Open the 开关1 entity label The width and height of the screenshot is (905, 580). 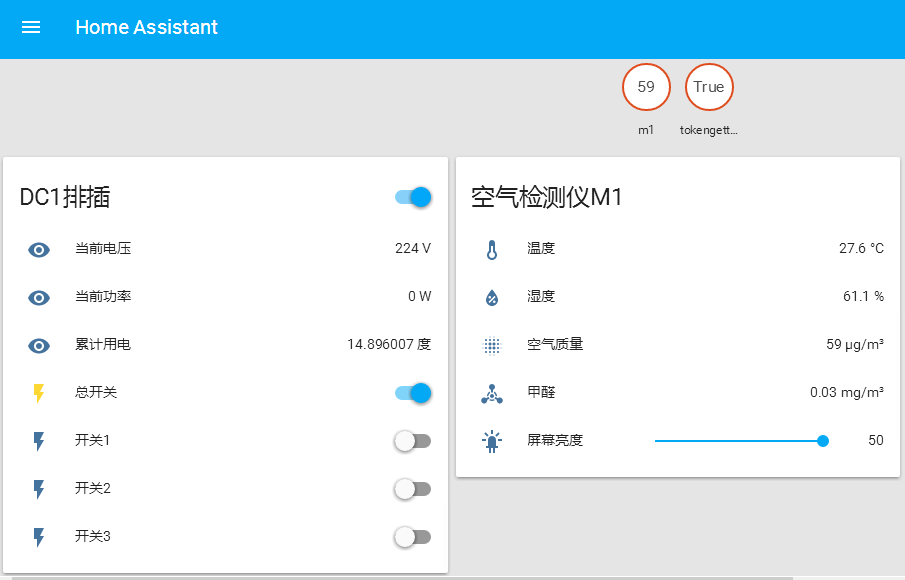92,440
